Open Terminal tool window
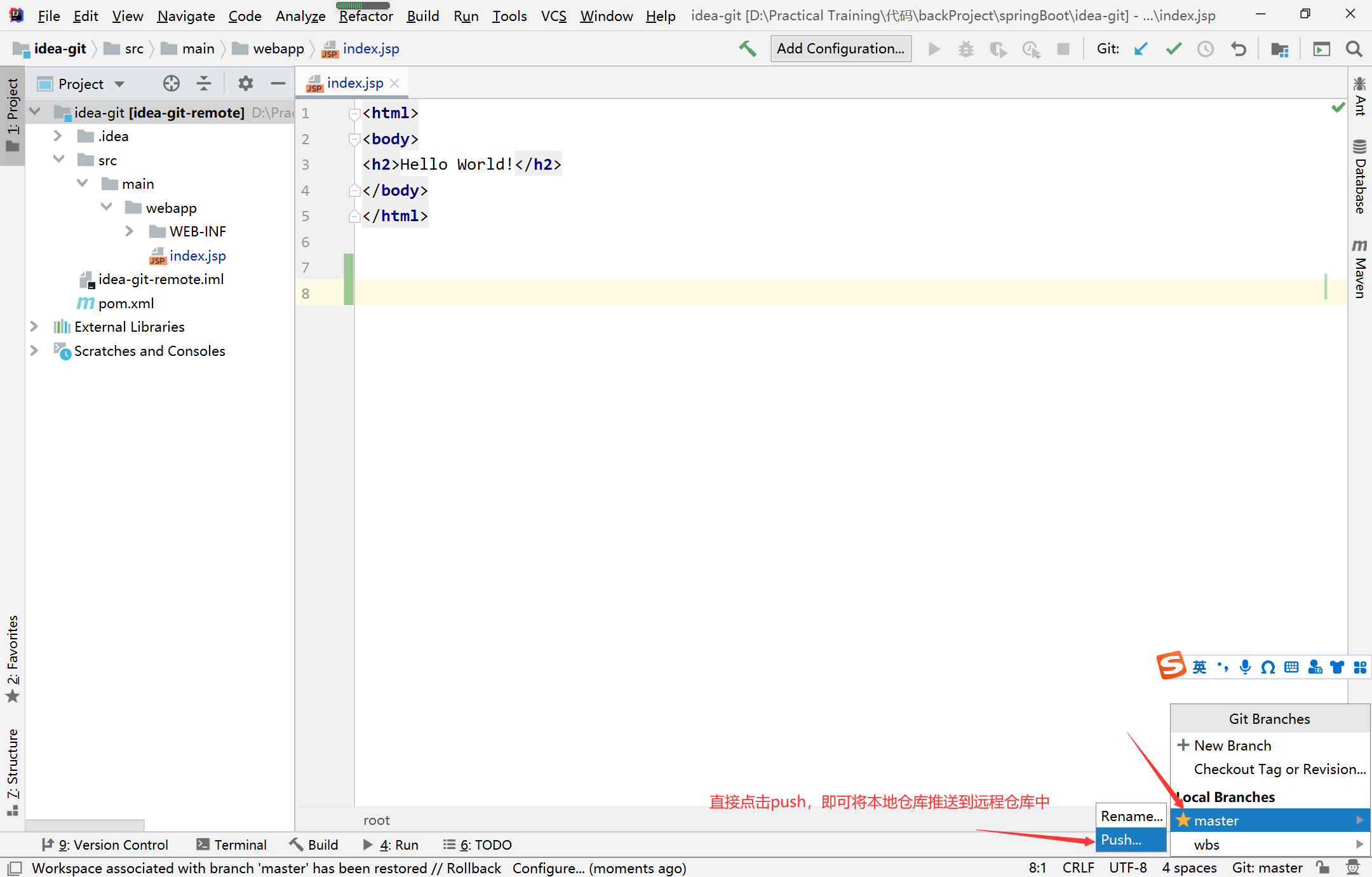Screen dimensions: 1372x877 coord(231,845)
